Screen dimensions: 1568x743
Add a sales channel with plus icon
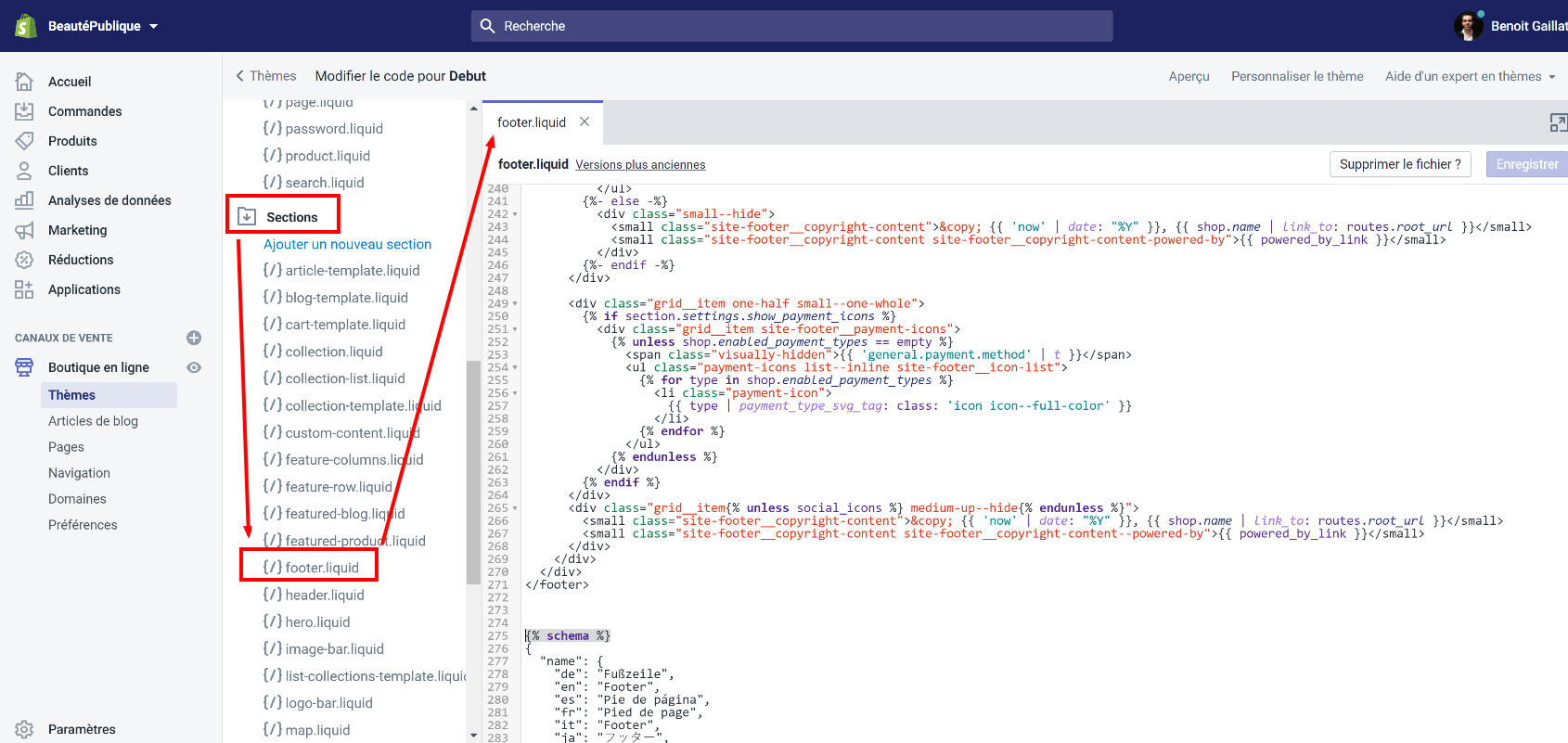pyautogui.click(x=194, y=338)
